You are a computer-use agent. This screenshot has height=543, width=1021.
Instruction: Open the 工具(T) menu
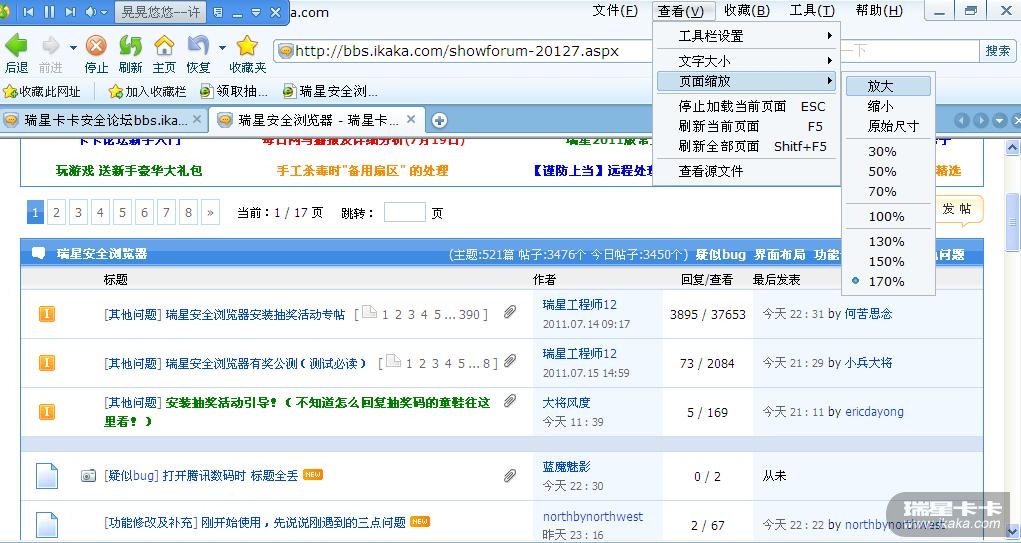812,11
